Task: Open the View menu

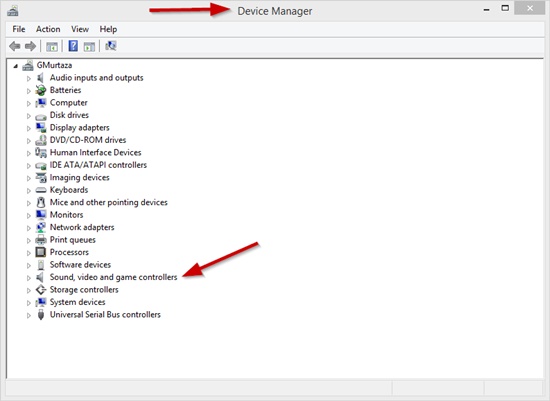Action: click(80, 29)
